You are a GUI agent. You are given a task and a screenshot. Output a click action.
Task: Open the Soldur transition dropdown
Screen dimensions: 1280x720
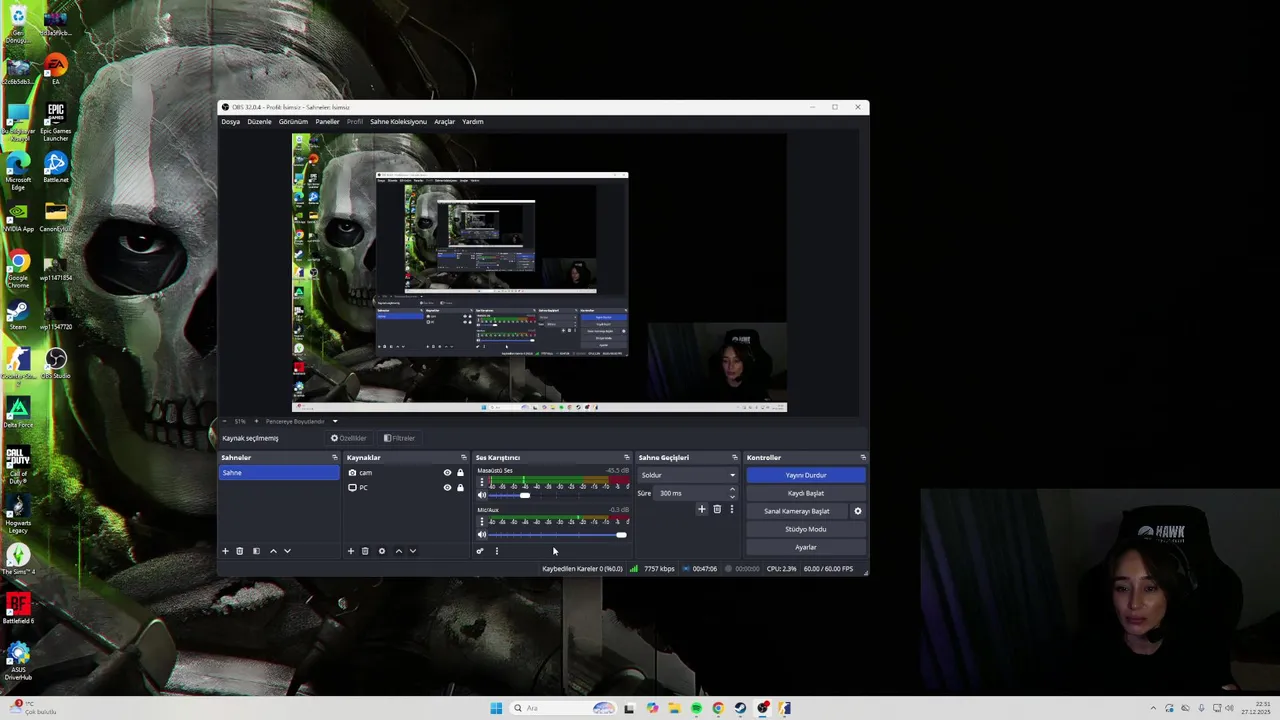(687, 475)
